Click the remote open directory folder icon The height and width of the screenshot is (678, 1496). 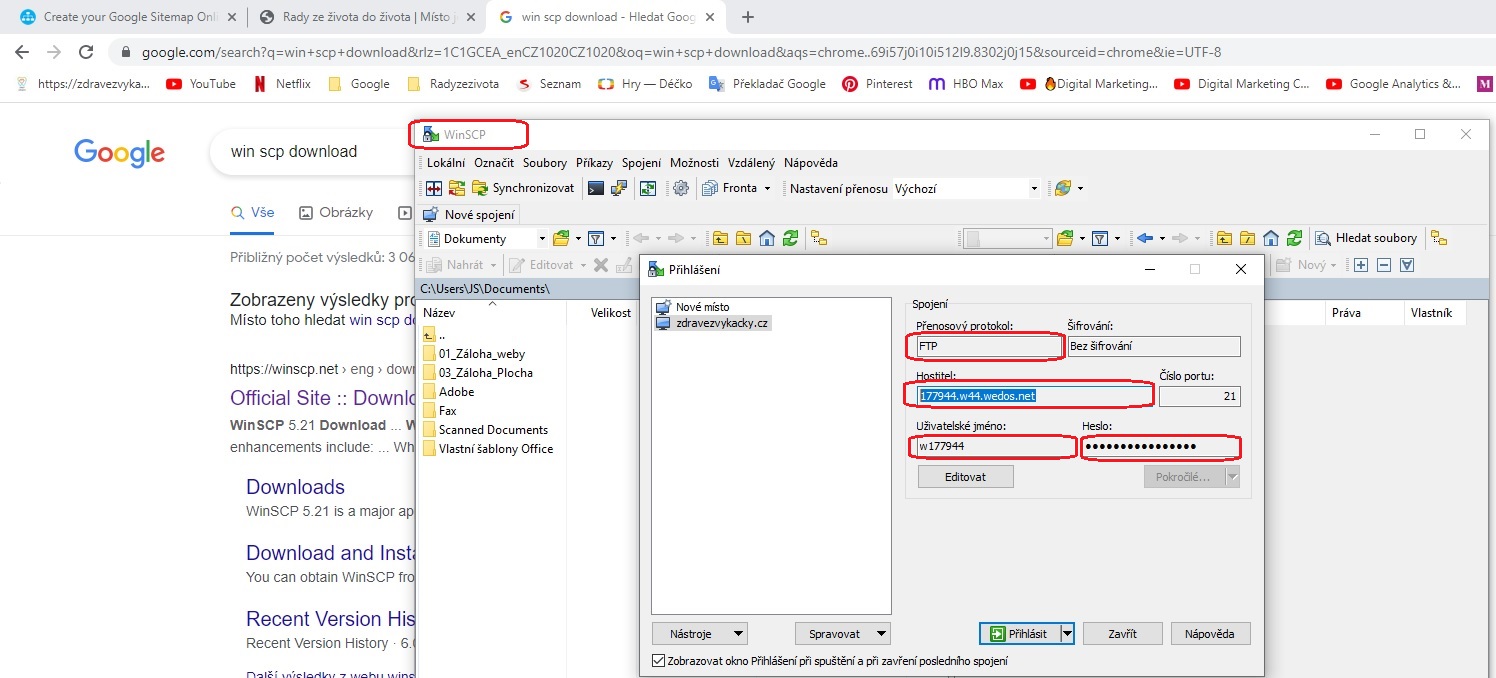tap(1065, 238)
